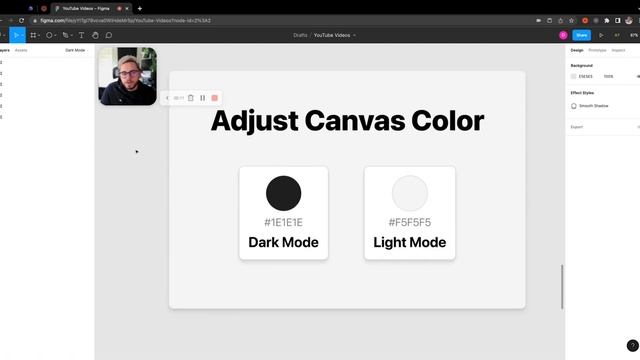Screen dimensions: 640x360
Task: Click the green A? badge icon
Action: pos(617,35)
